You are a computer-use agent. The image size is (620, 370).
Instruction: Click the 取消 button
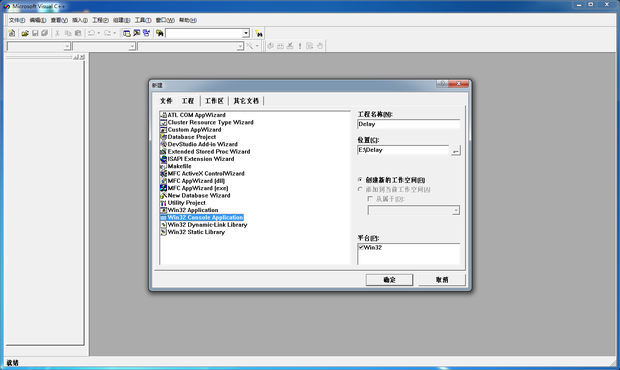click(x=442, y=279)
